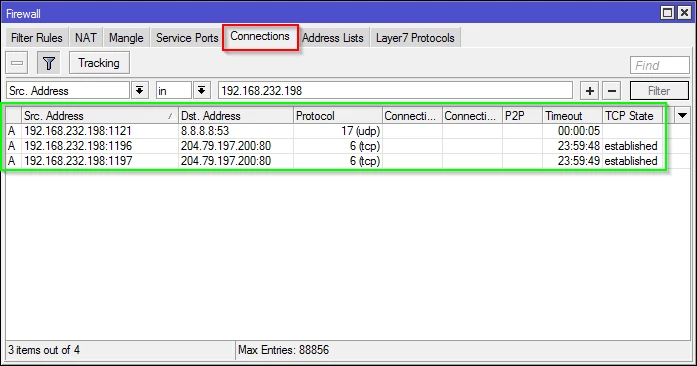Close the Firewall window
This screenshot has width=697, height=366.
[x=684, y=12]
